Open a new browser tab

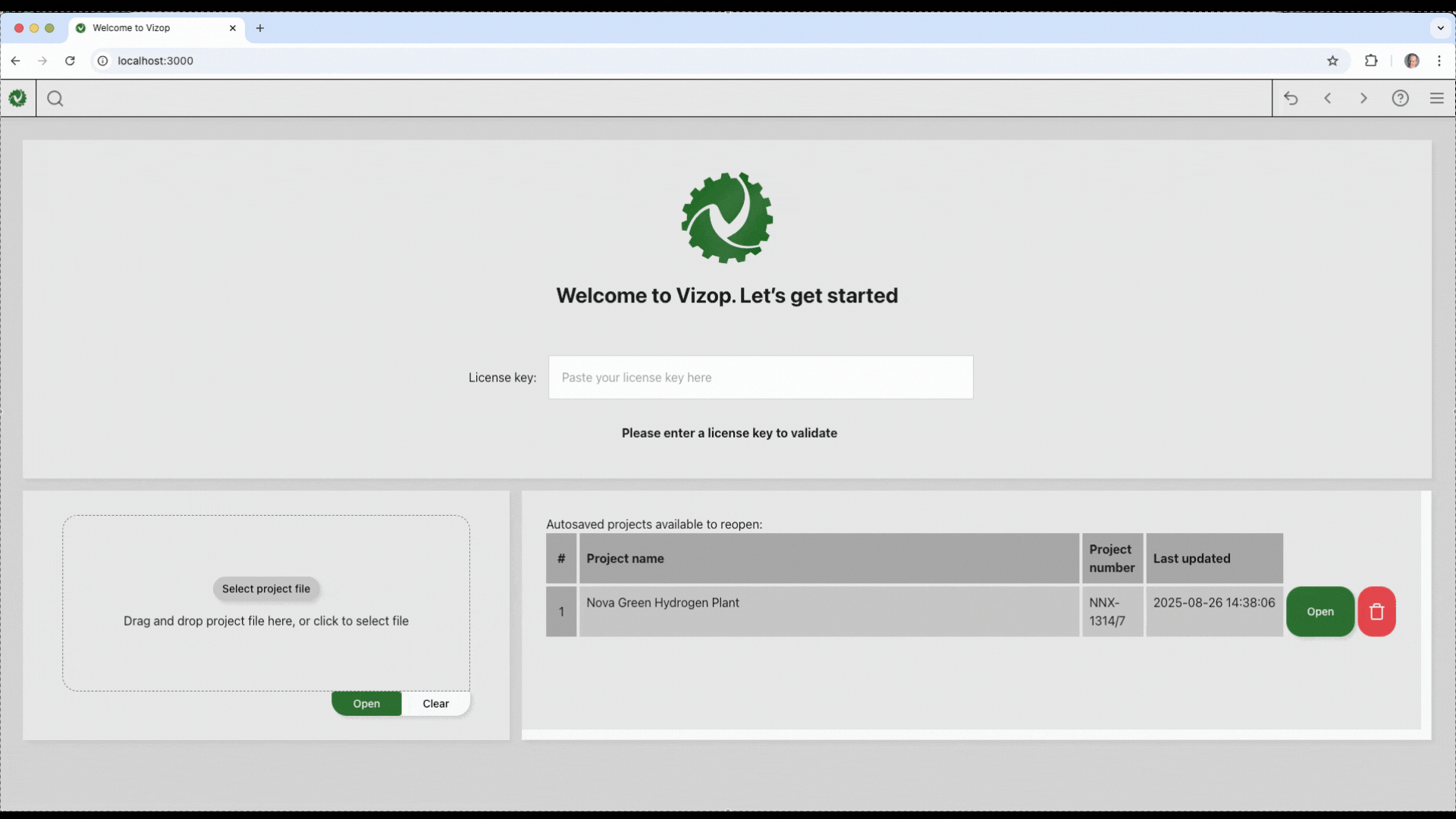tap(260, 28)
